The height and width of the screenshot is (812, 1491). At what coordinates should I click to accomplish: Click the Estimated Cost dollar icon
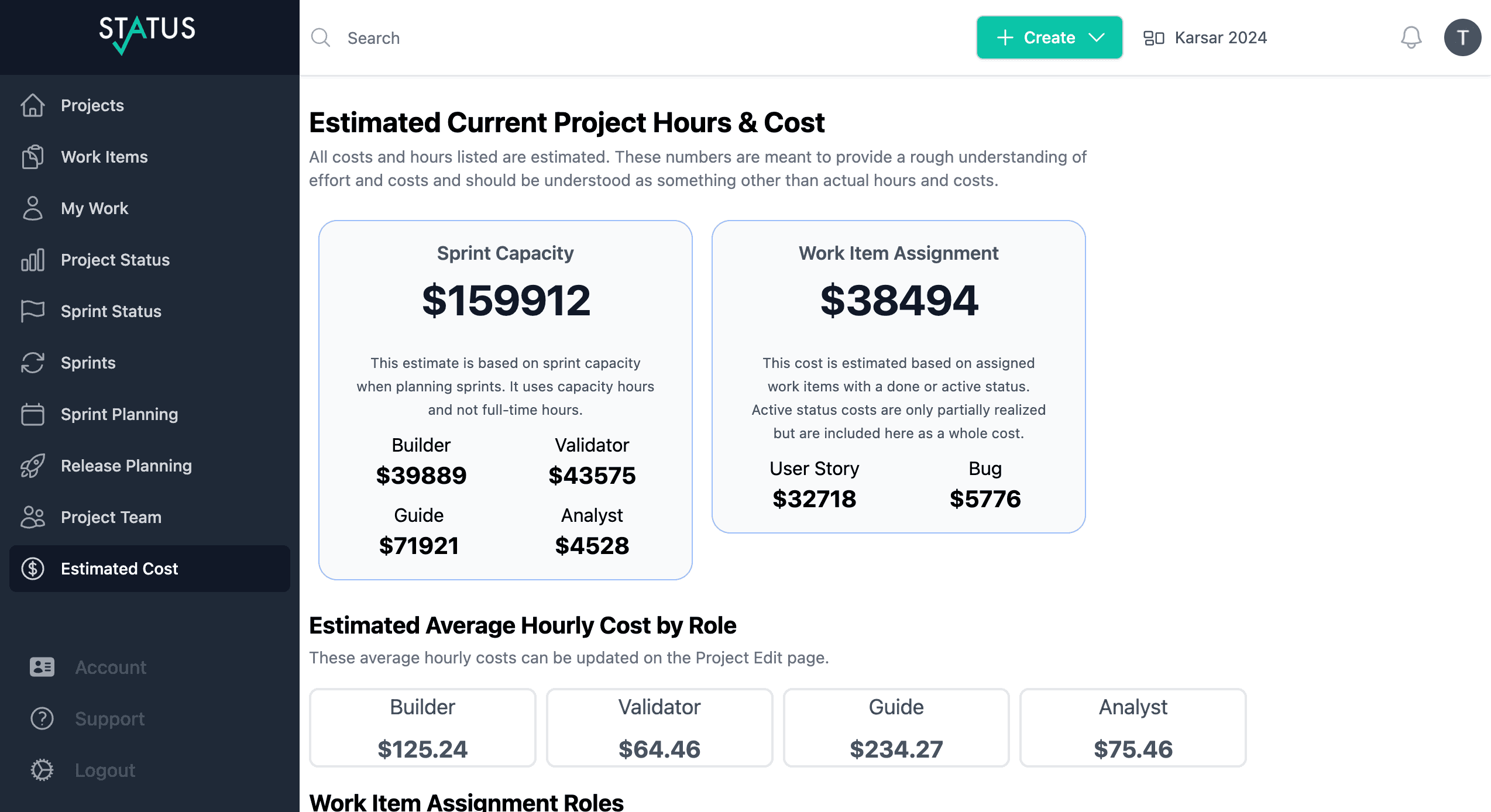33,569
